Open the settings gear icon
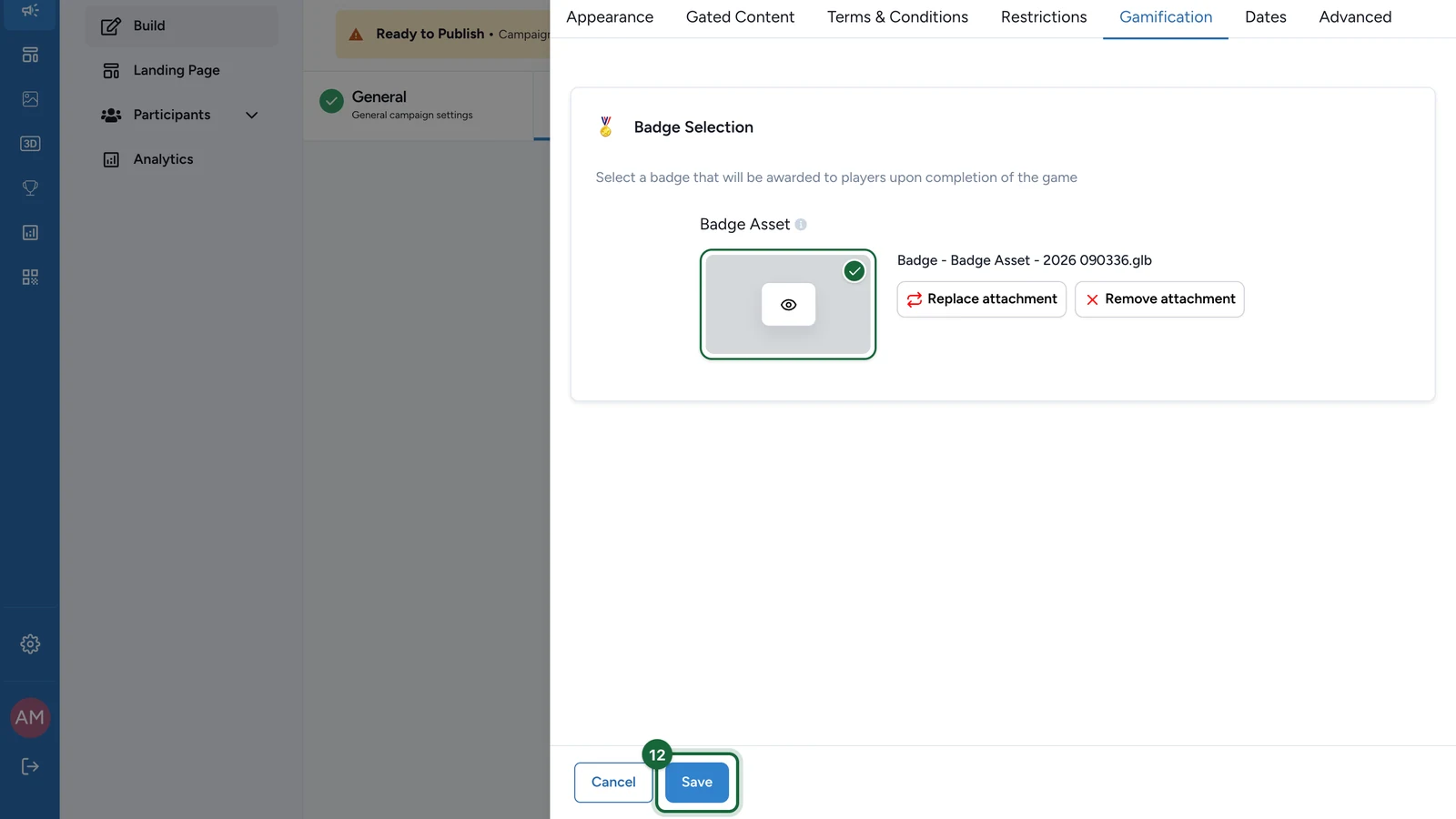This screenshot has width=1456, height=819. [x=30, y=644]
